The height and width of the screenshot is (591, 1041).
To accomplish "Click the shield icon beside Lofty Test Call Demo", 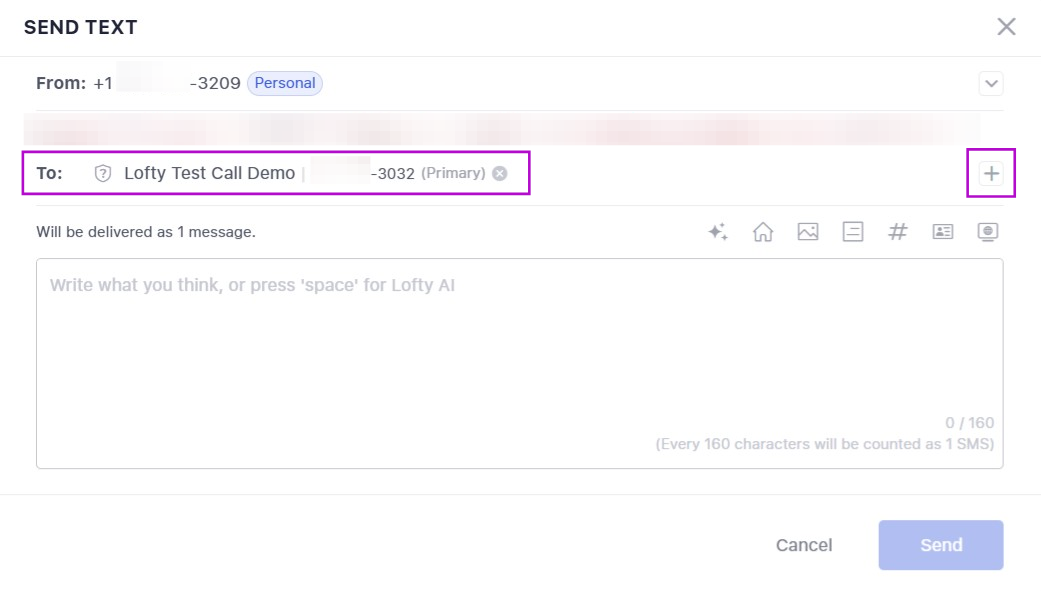I will point(103,174).
